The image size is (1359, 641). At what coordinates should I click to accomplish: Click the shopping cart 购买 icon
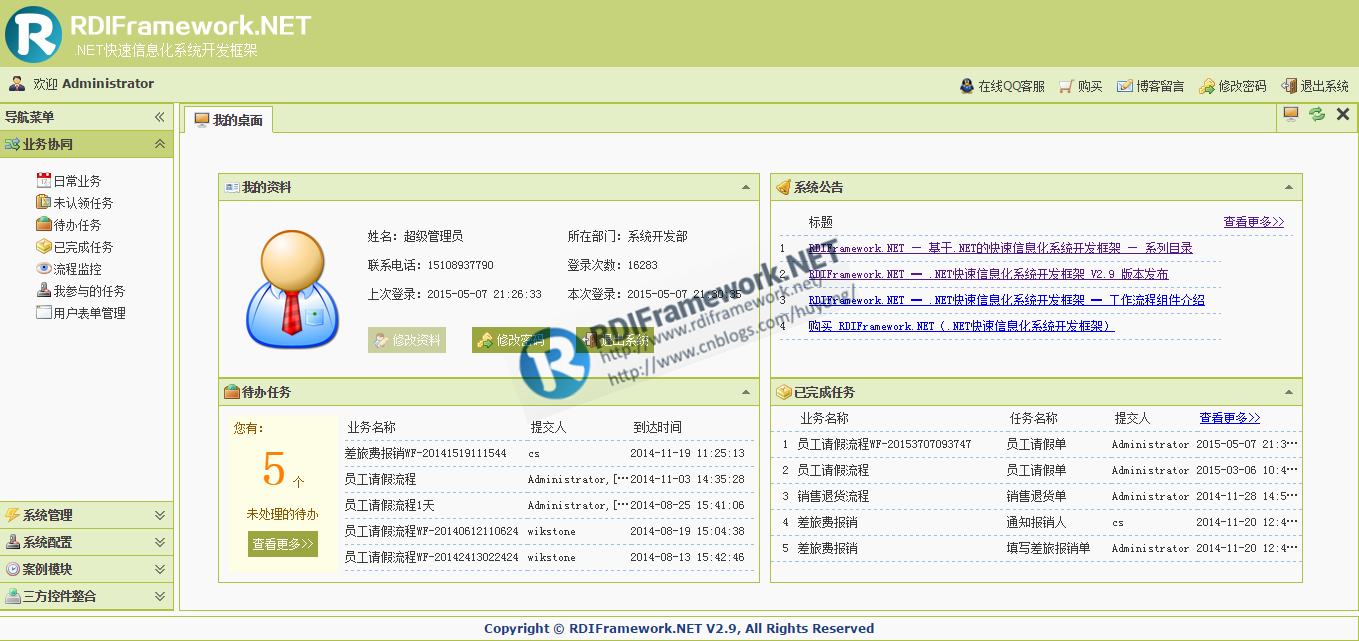click(1066, 86)
